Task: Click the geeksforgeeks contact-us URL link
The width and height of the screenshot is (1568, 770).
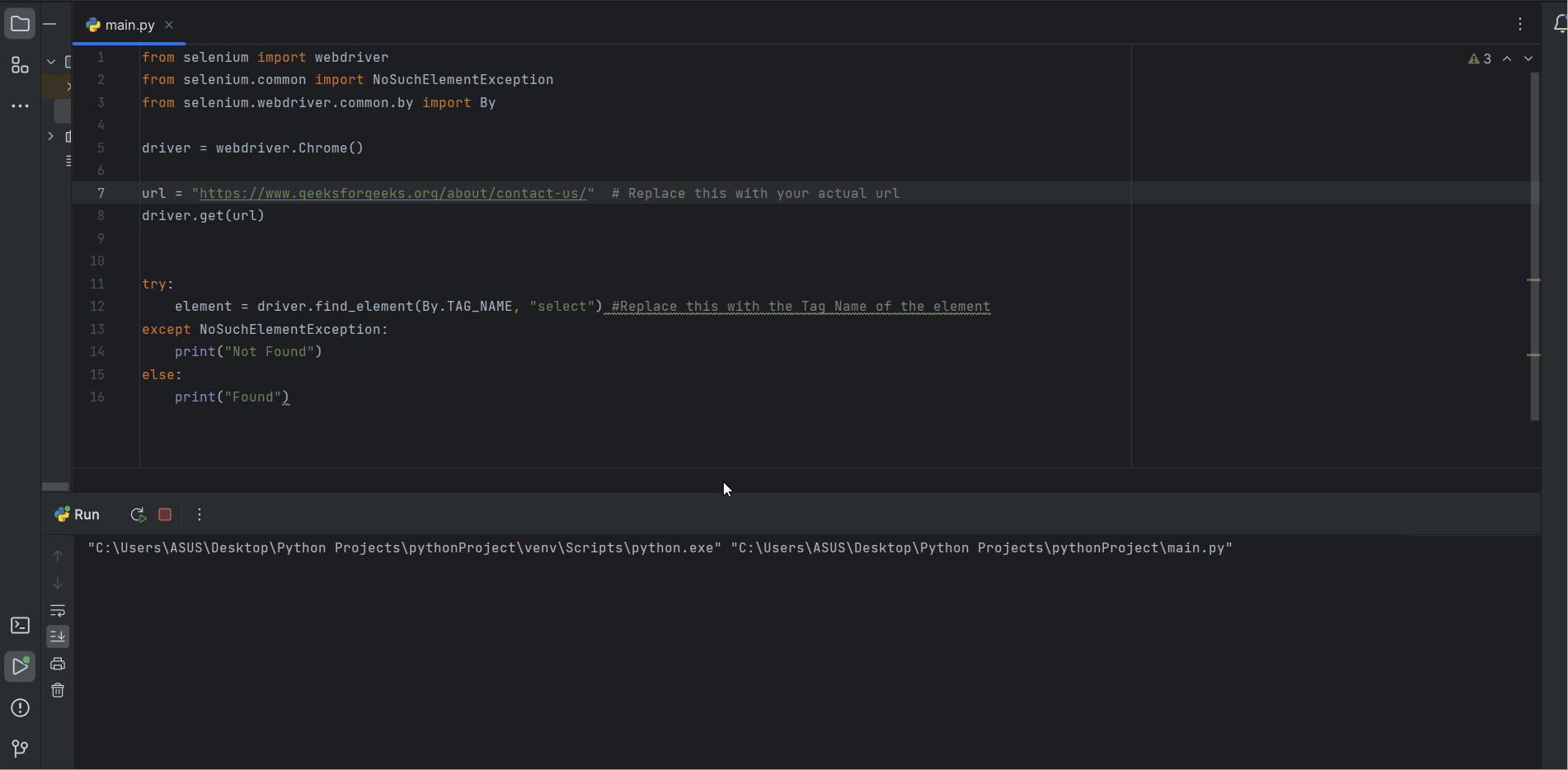Action: pos(392,194)
